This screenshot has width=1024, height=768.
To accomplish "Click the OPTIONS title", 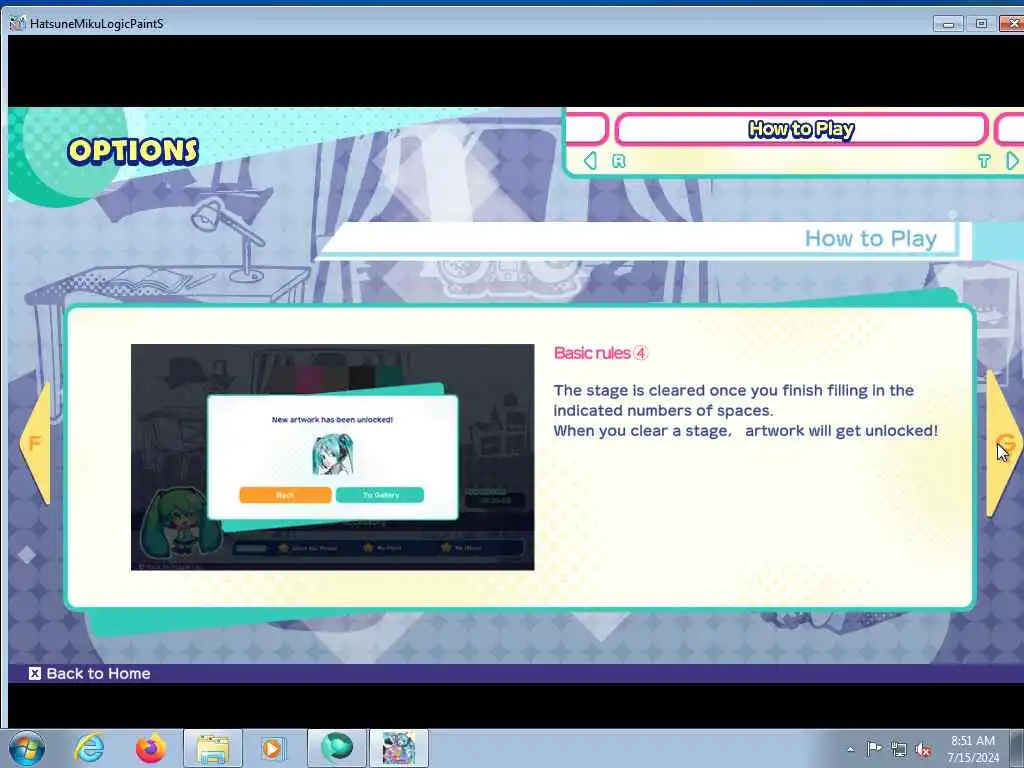I will 133,151.
